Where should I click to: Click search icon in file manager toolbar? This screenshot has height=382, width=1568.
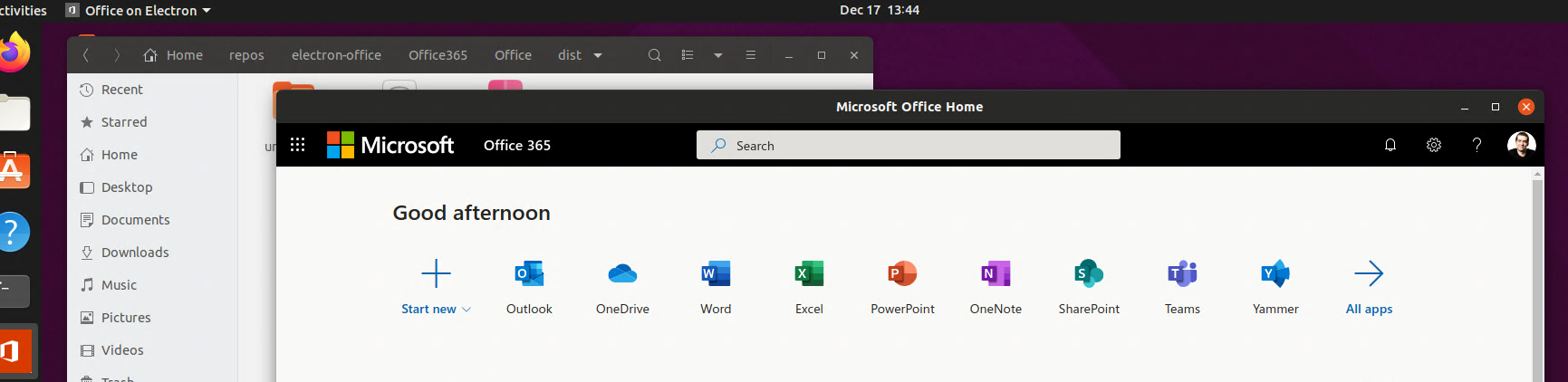click(654, 55)
